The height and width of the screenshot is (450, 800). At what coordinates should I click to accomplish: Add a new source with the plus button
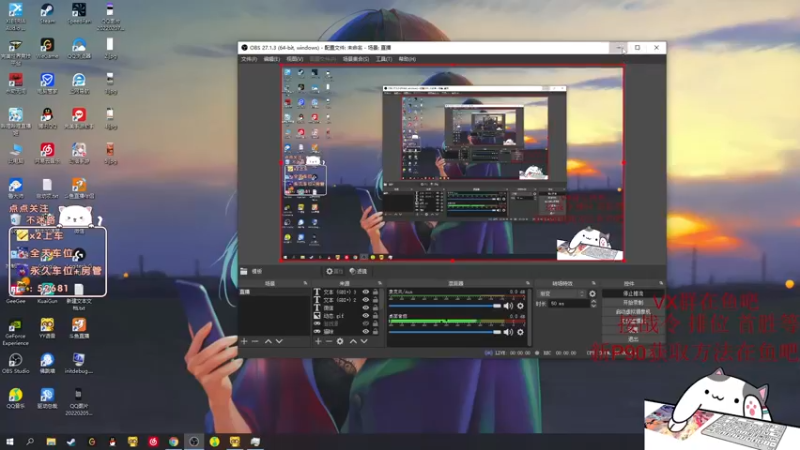(318, 341)
